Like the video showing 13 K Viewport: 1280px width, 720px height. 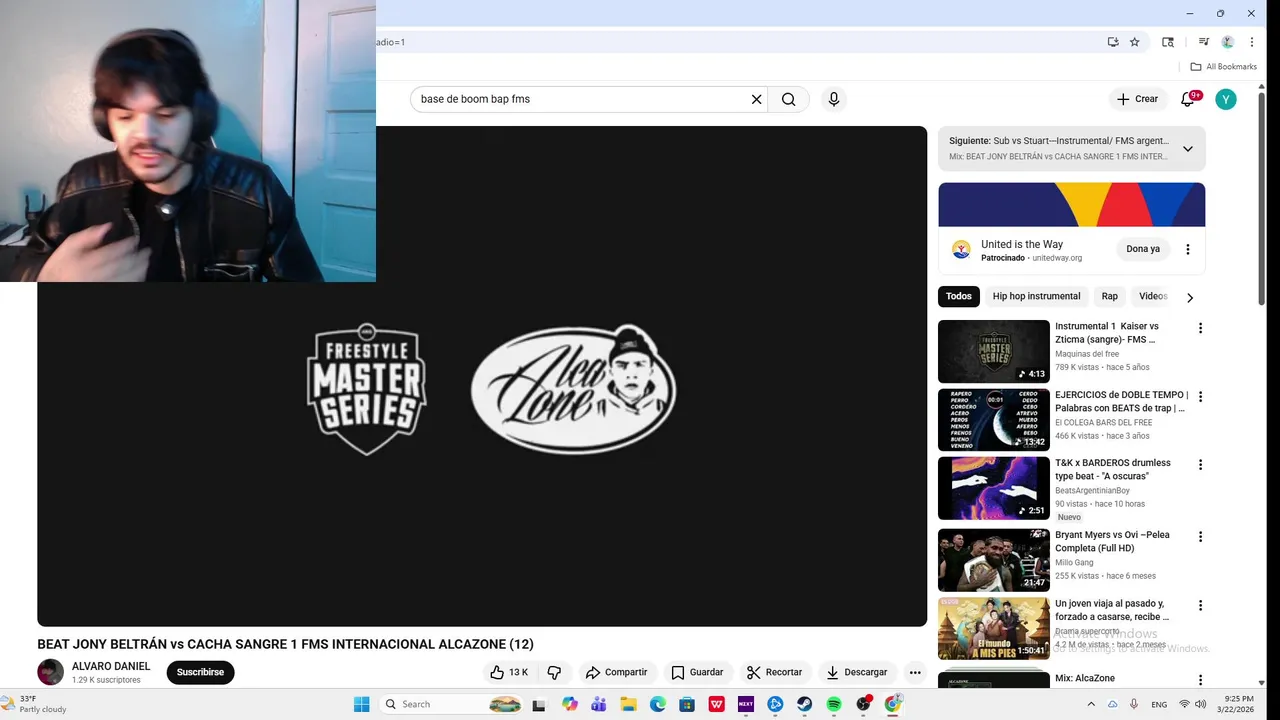510,672
